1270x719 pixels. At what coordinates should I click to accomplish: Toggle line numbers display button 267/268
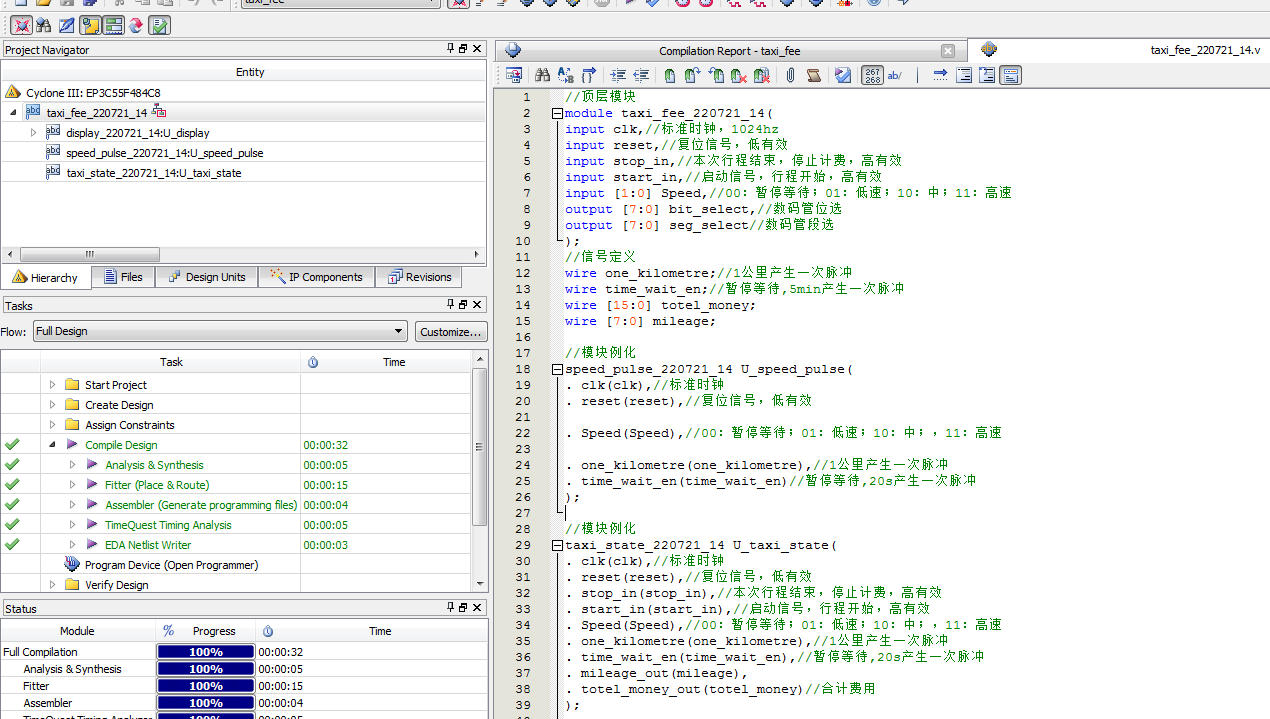tap(872, 75)
